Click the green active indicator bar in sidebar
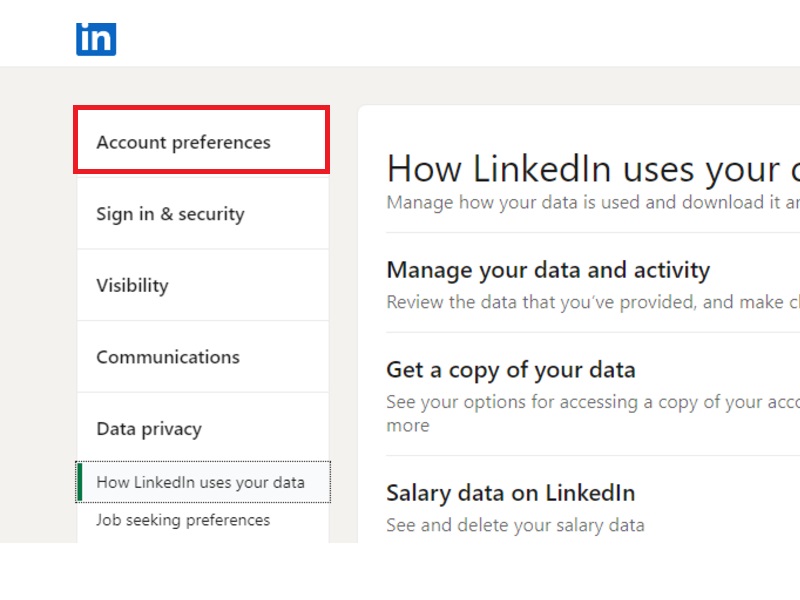 pos(79,482)
